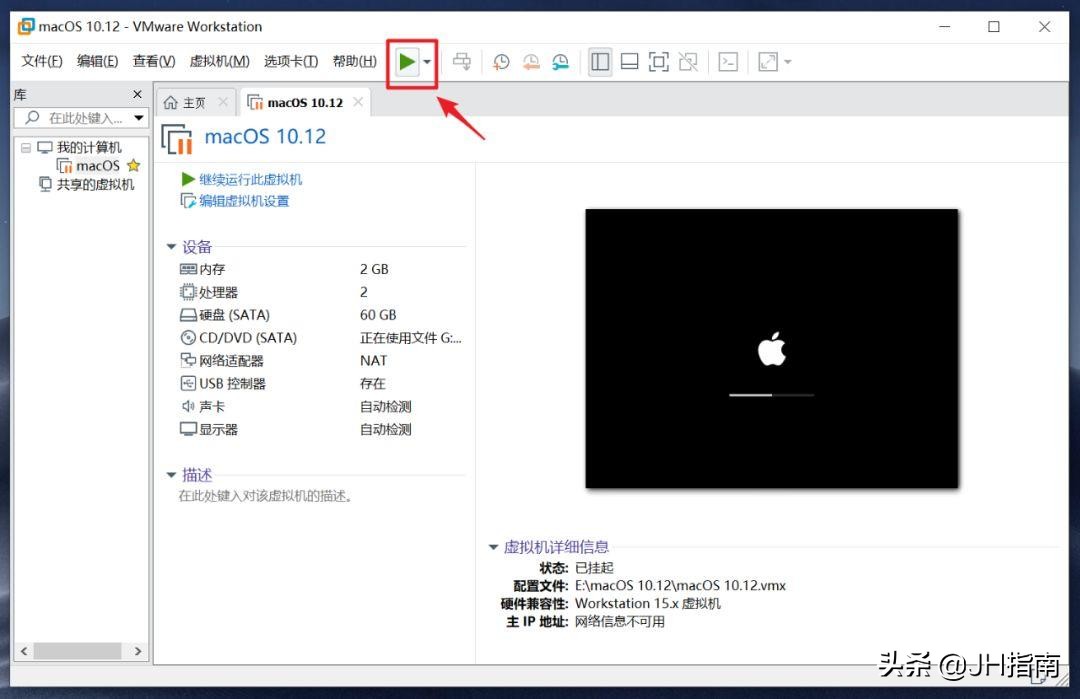Open the 处理器 processor device entry

pyautogui.click(x=209, y=292)
